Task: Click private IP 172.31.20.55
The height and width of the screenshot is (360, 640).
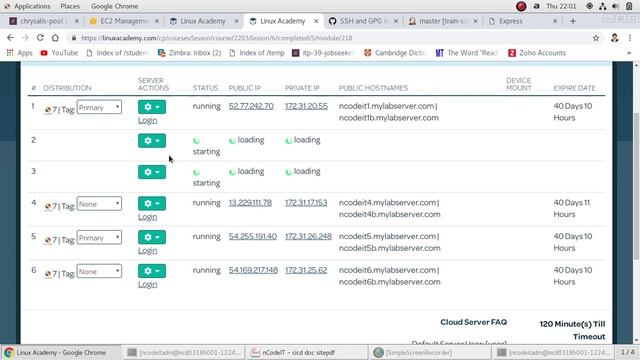Action: [x=306, y=106]
